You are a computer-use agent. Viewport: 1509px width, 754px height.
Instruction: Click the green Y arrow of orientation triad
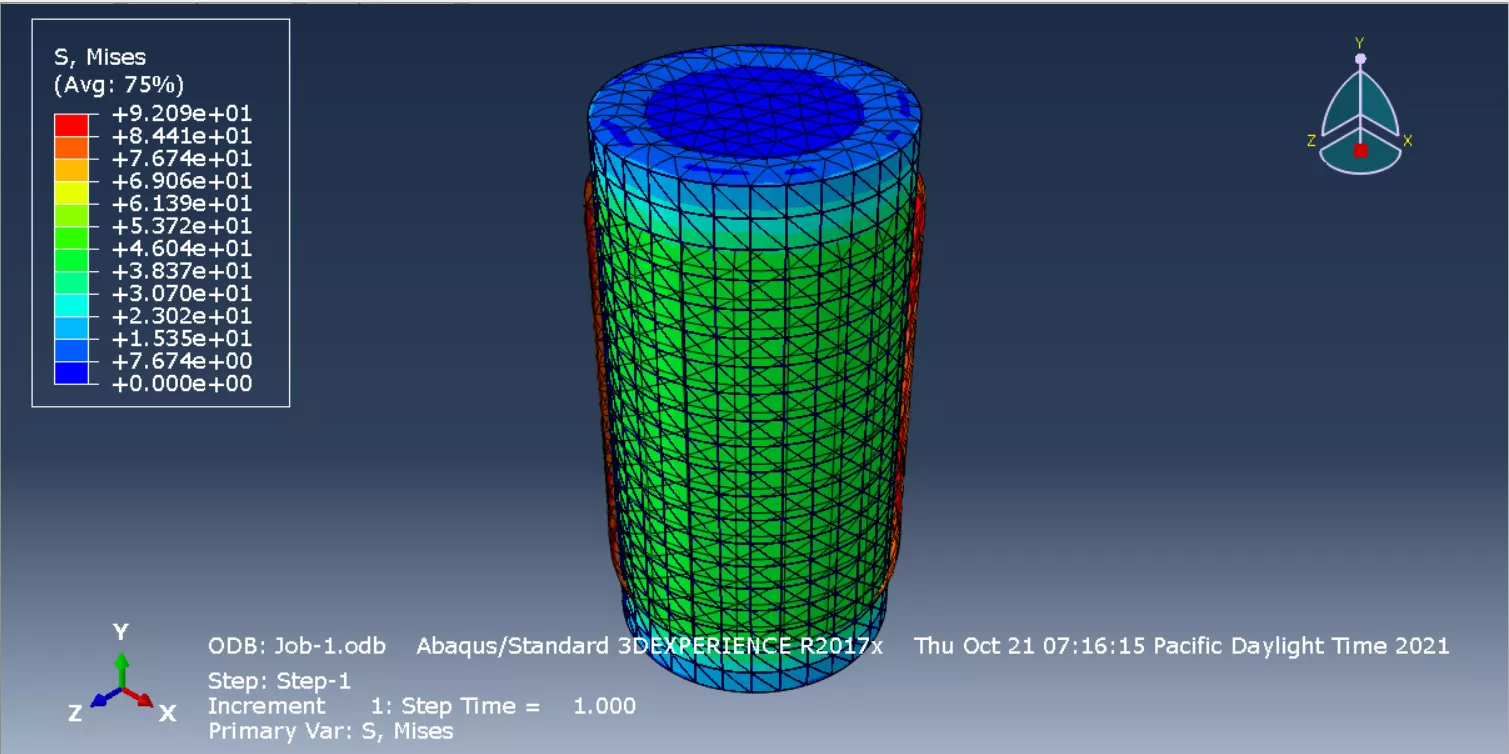(x=121, y=668)
